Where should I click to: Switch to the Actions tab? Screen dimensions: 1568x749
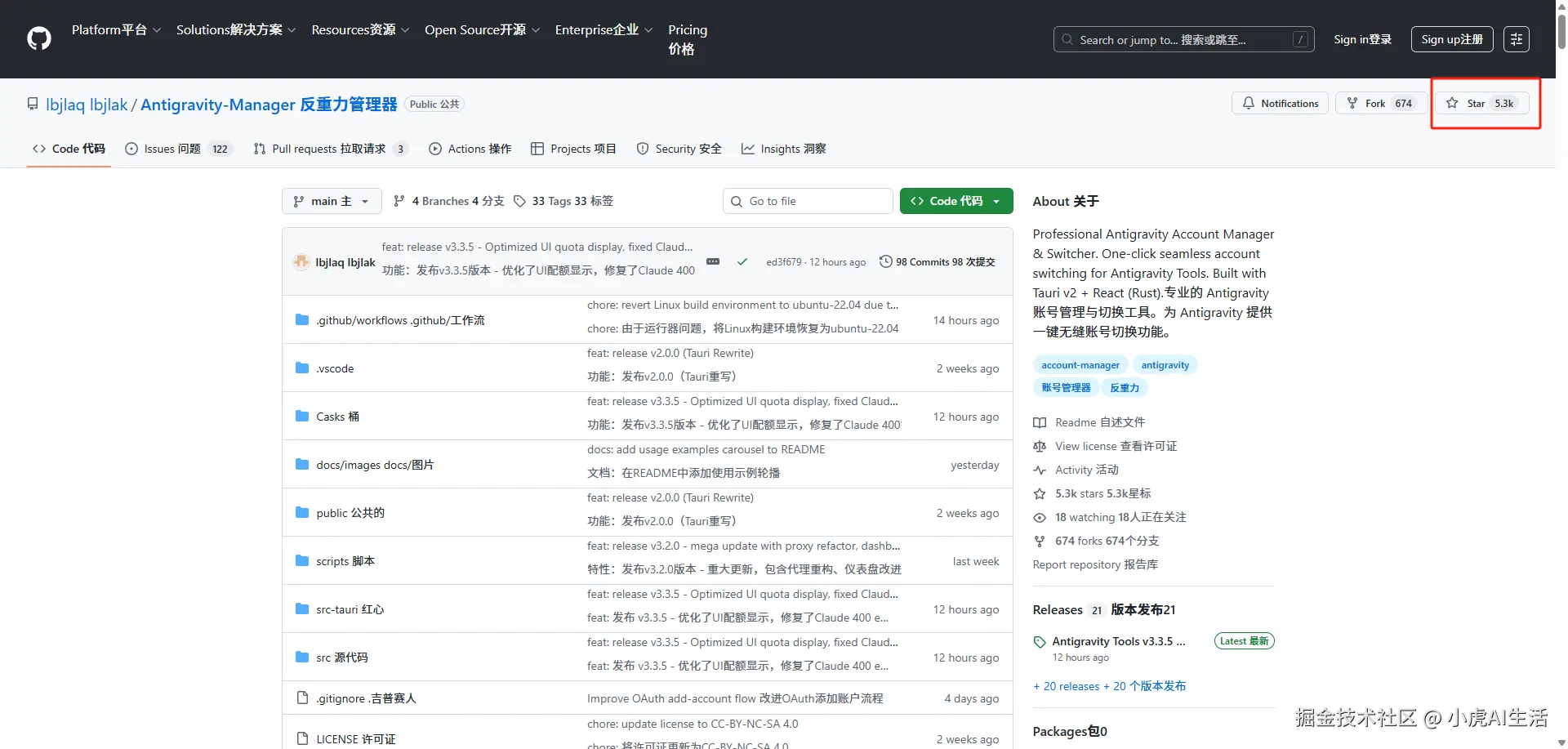(x=470, y=149)
